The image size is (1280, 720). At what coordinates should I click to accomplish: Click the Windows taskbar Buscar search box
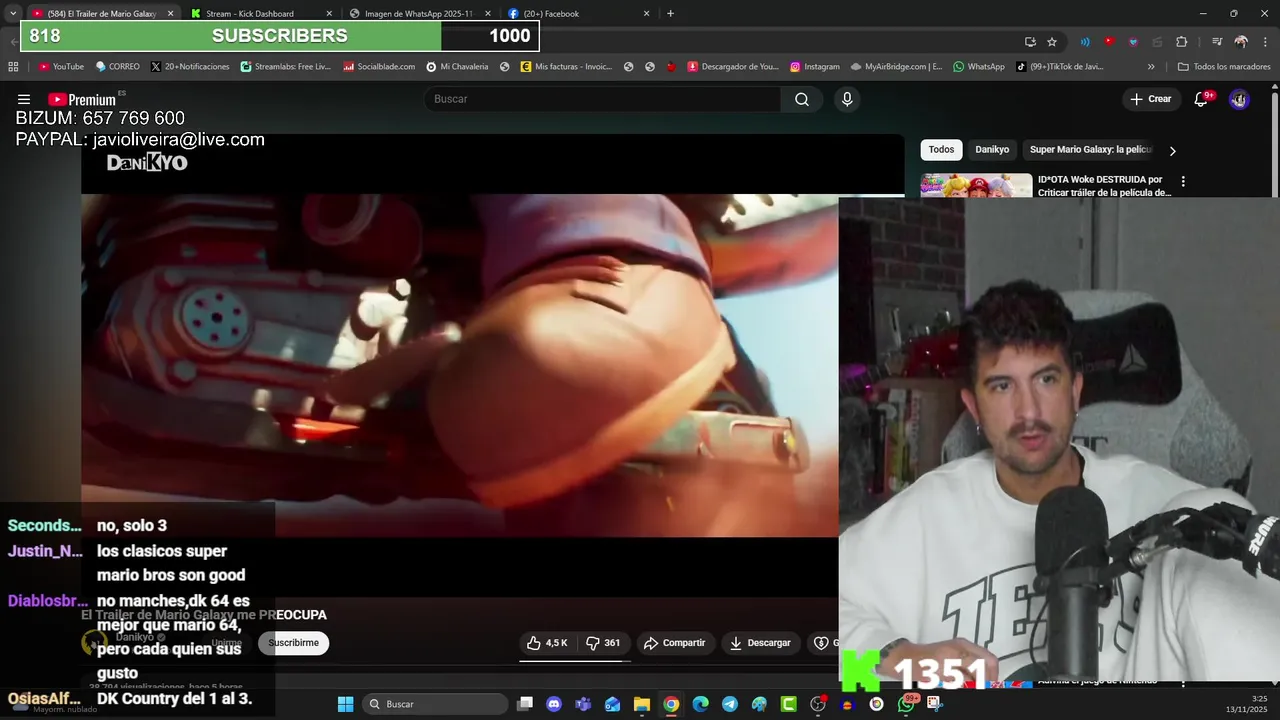[x=434, y=704]
